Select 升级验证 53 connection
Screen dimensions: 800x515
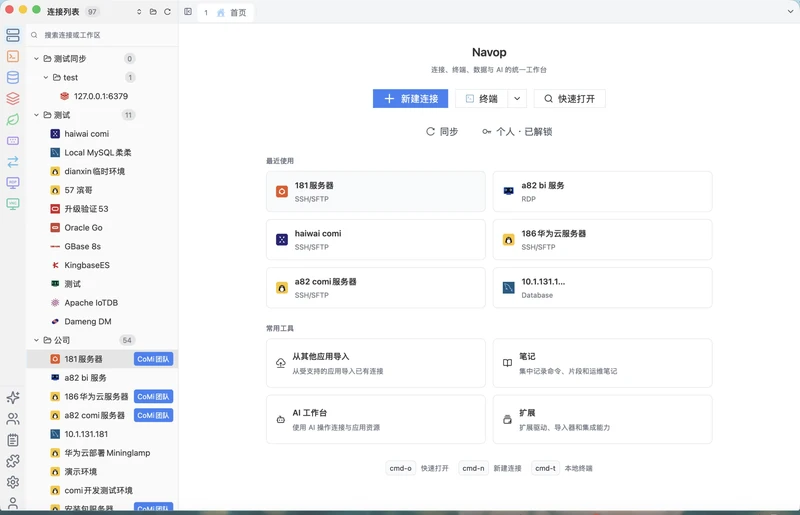[x=102, y=209]
